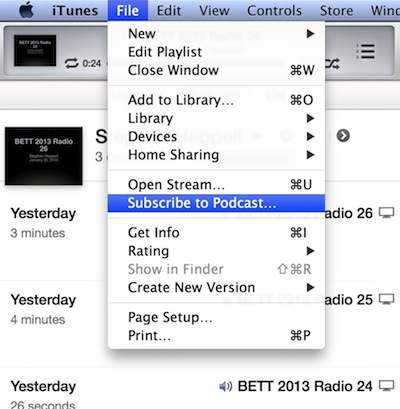This screenshot has height=409, width=400.
Task: Click the now playing artwork thumbnail
Action: pos(35,50)
